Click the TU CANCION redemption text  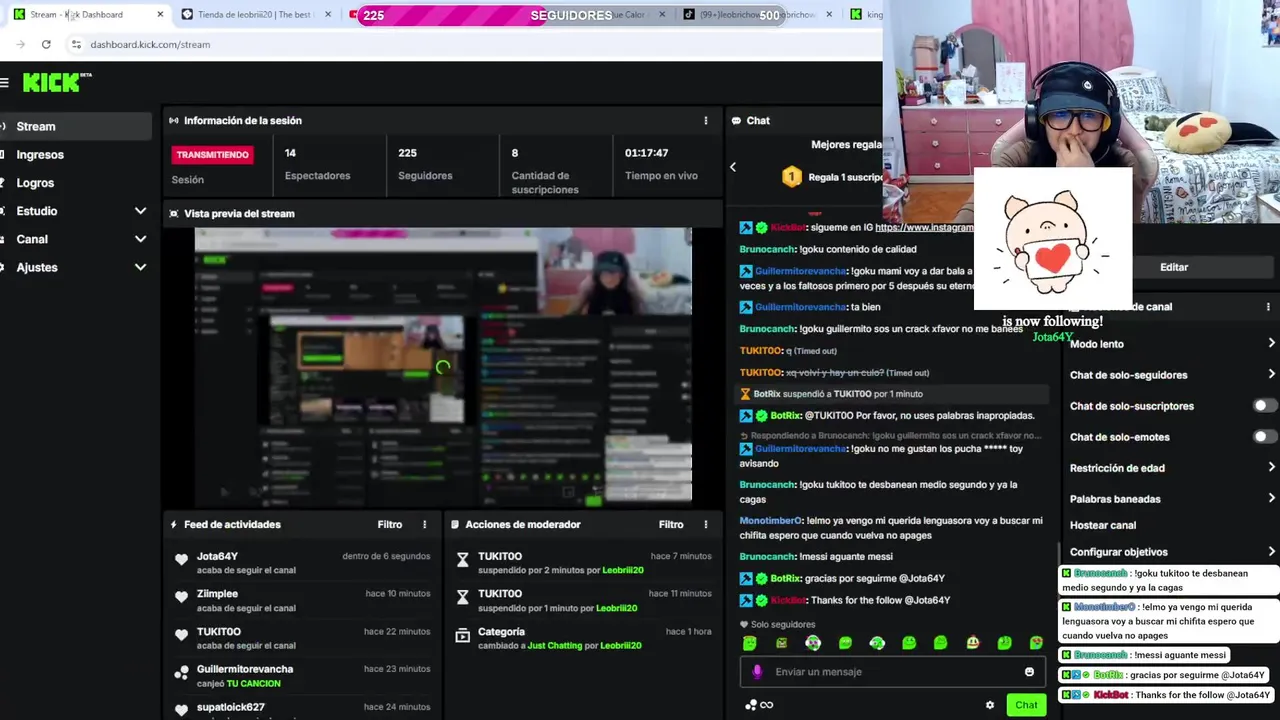click(253, 683)
